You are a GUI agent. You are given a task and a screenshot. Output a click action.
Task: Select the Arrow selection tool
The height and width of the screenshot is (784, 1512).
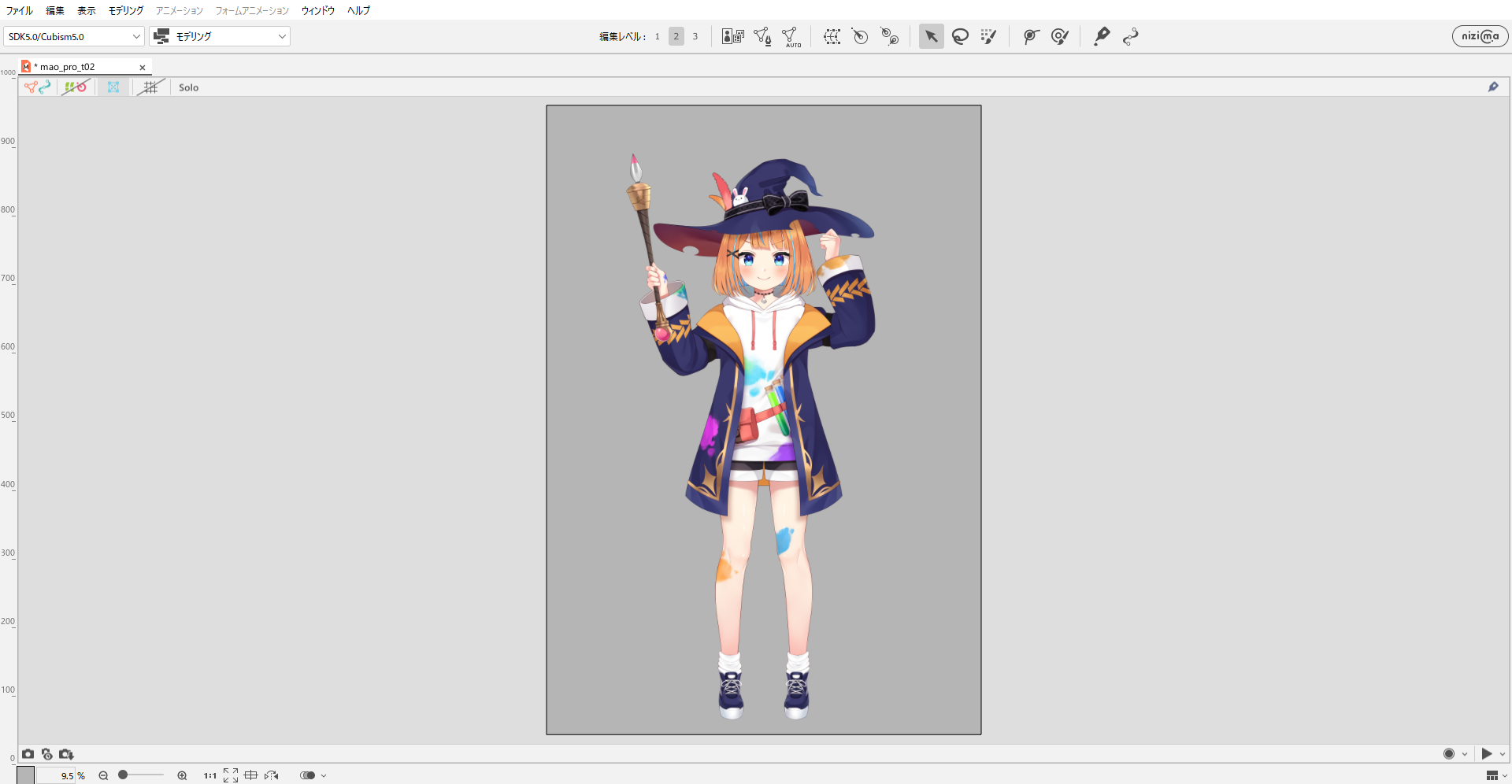[931, 36]
